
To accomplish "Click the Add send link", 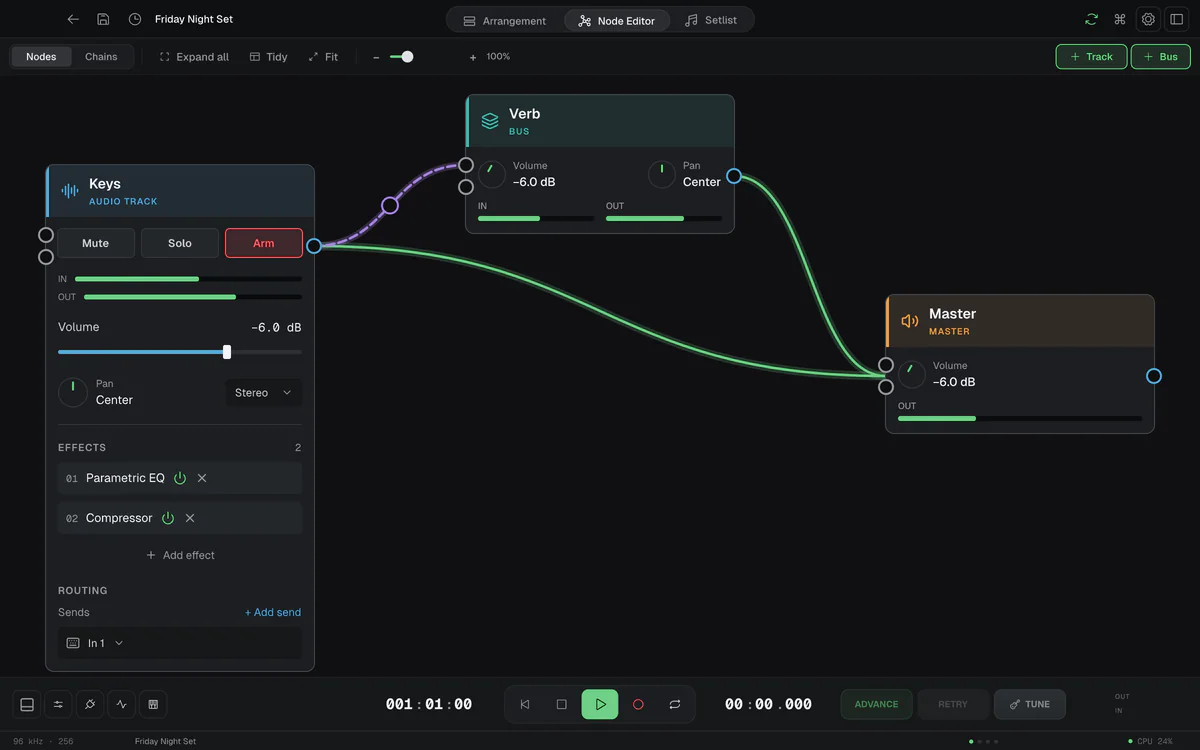I will pyautogui.click(x=273, y=612).
